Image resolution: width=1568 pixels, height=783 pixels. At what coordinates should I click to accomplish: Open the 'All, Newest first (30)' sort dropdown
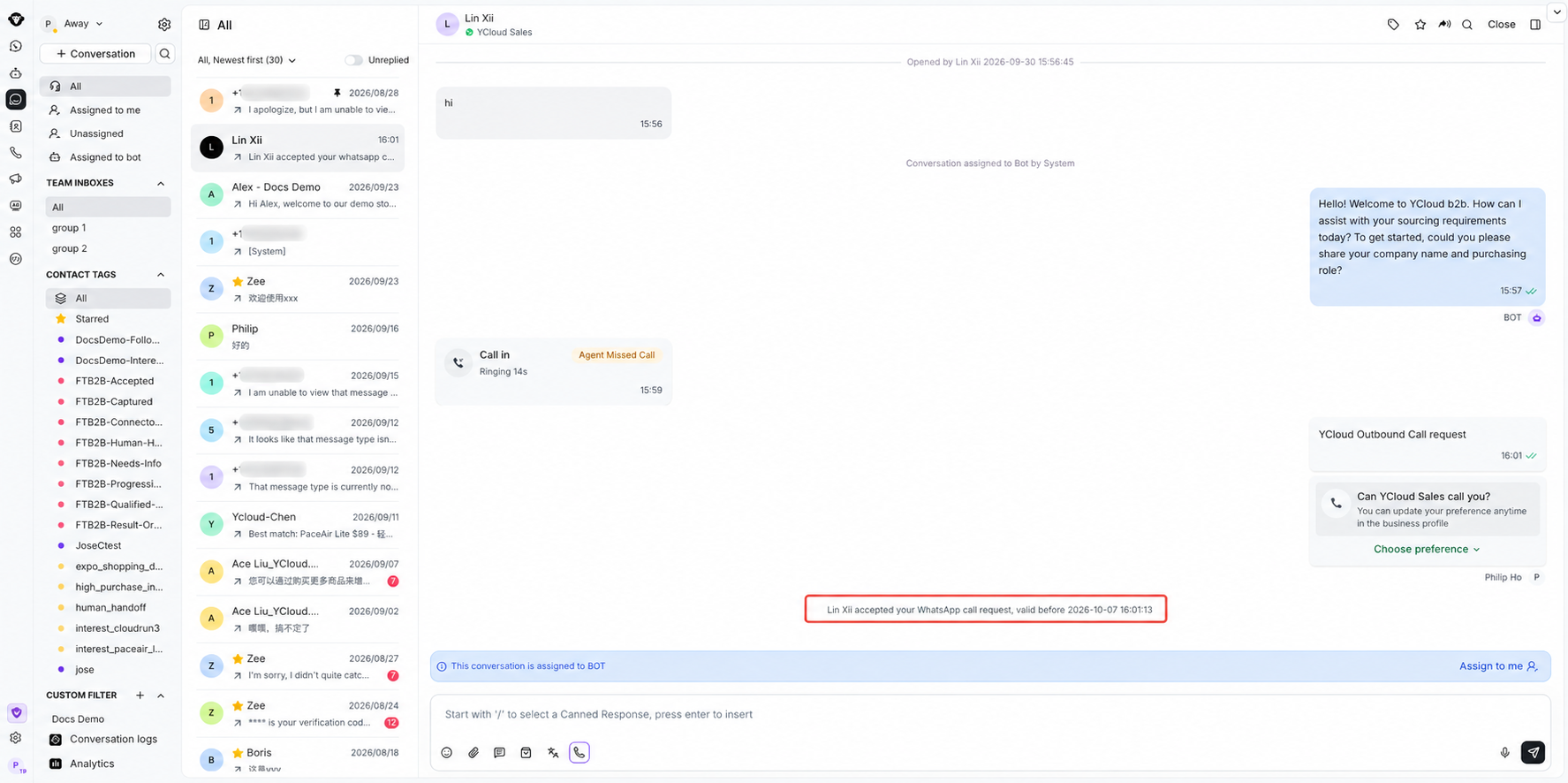pyautogui.click(x=246, y=60)
